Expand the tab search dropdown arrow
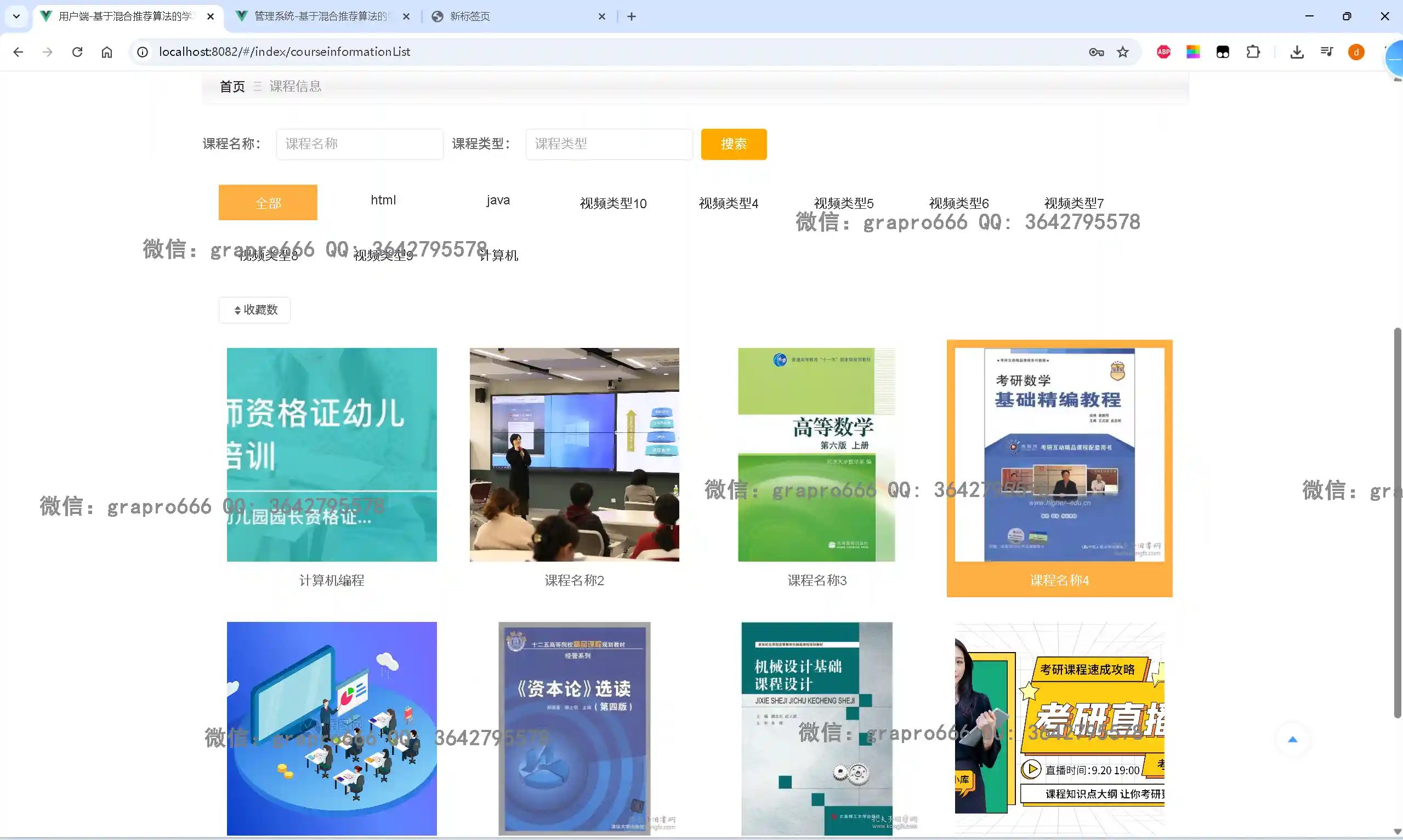The height and width of the screenshot is (840, 1403). tap(16, 16)
